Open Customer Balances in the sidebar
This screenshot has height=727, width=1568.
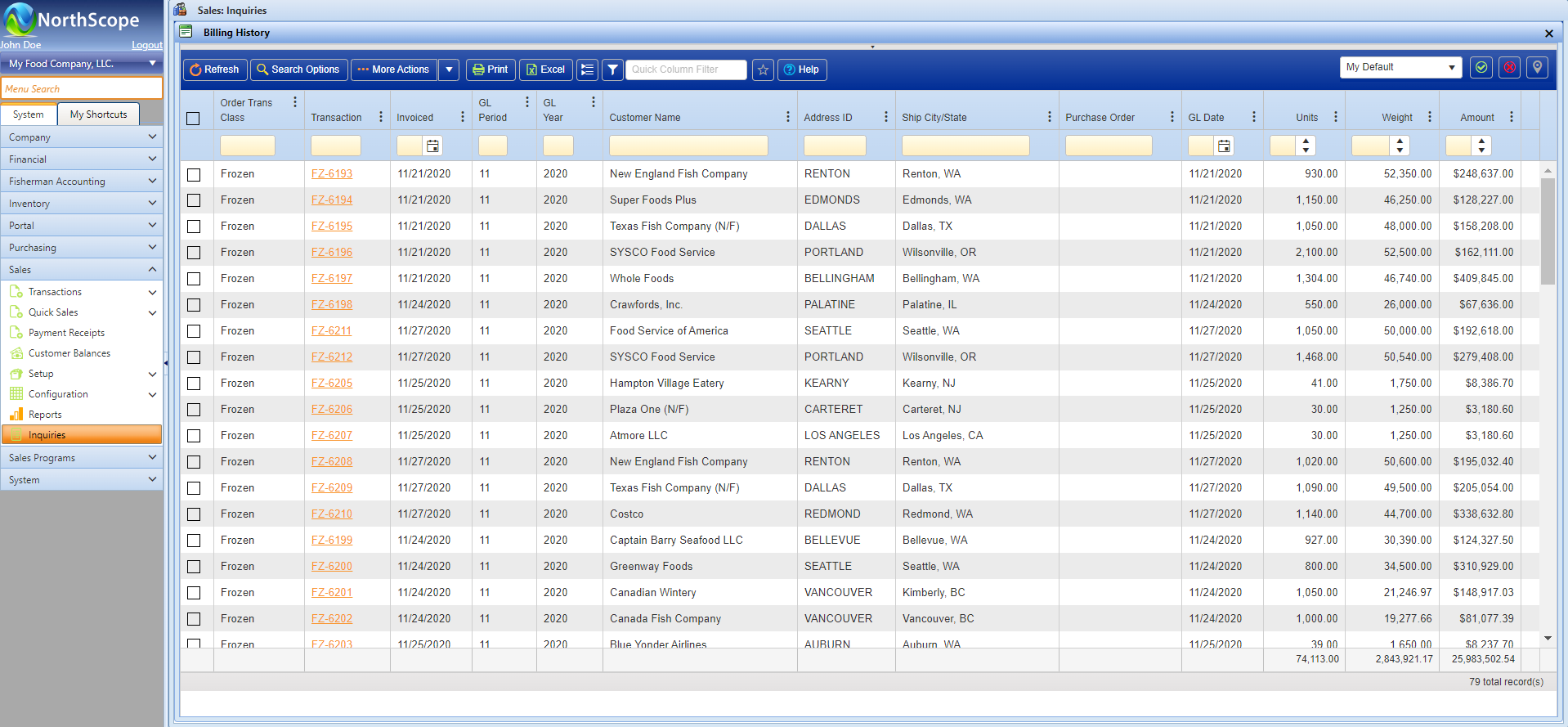tap(69, 353)
